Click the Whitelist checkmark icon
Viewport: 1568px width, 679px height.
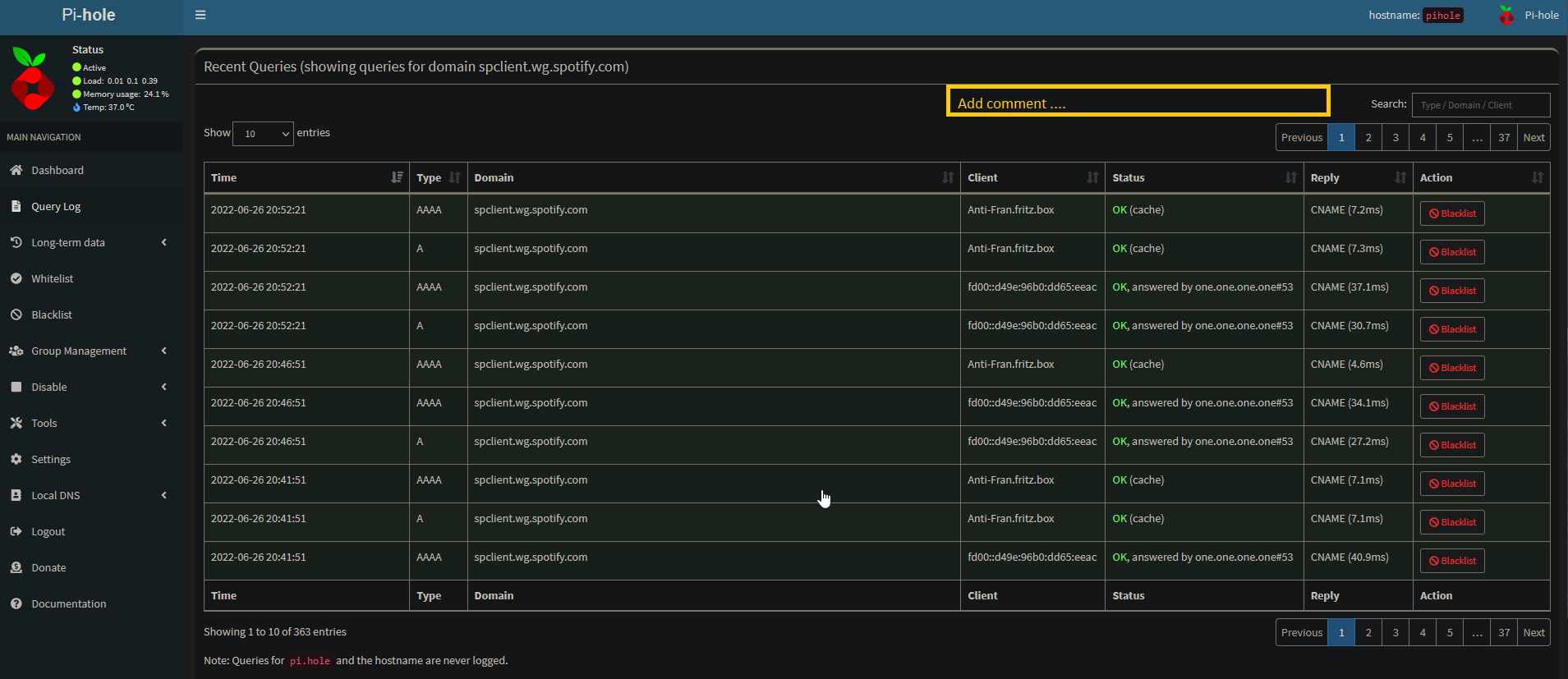(x=16, y=278)
